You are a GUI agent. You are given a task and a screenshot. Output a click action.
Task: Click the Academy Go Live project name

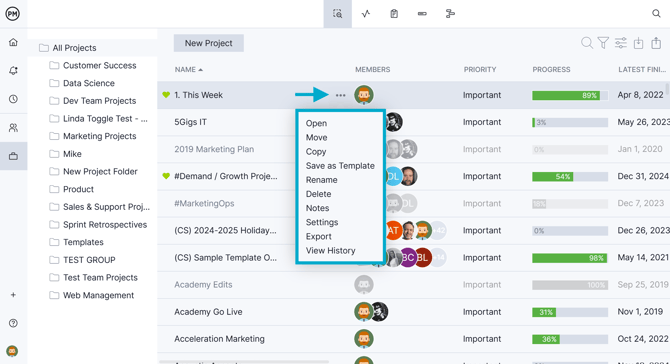(x=208, y=312)
